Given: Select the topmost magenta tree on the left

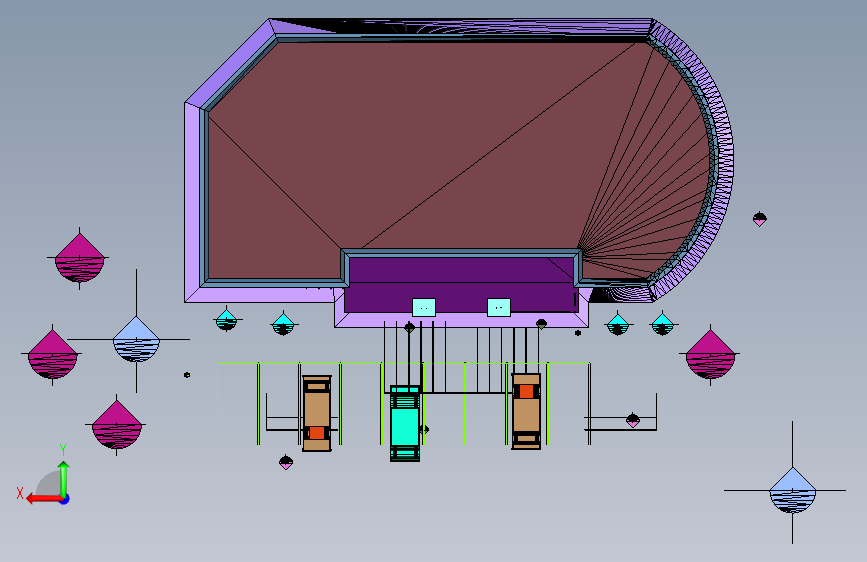Looking at the screenshot, I should [80, 258].
